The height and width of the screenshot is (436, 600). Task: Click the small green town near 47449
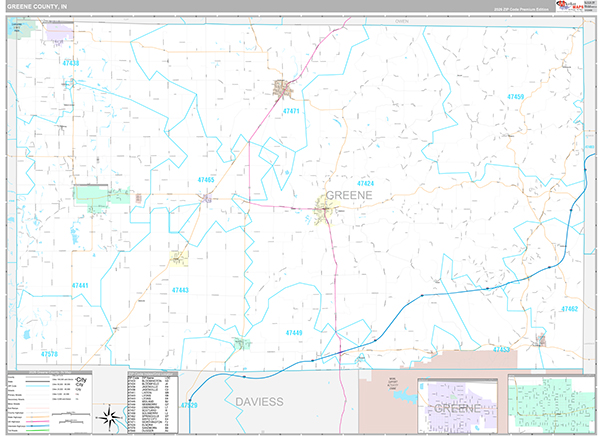point(242,343)
